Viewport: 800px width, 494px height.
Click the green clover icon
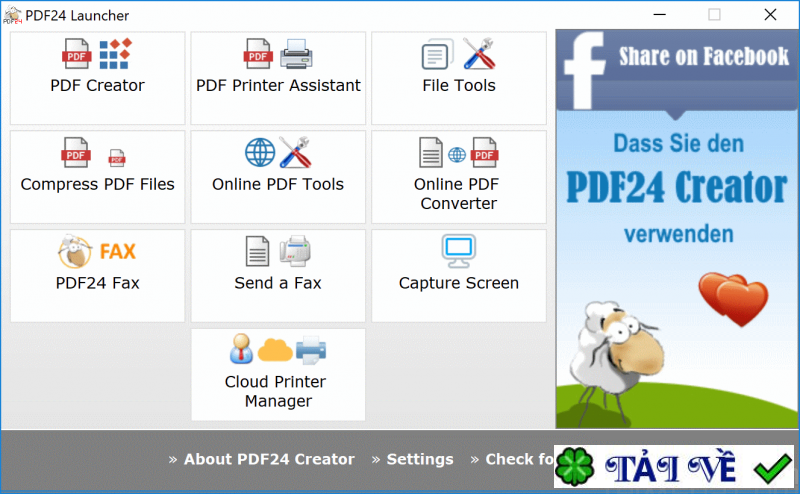pyautogui.click(x=574, y=466)
